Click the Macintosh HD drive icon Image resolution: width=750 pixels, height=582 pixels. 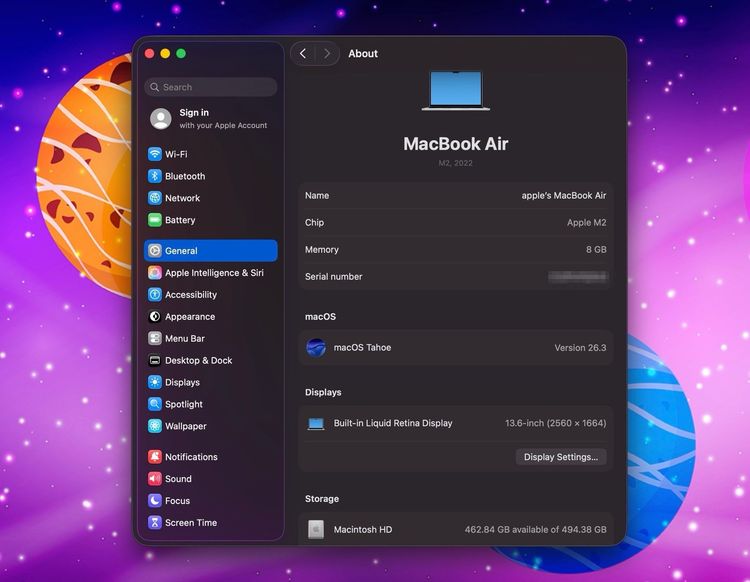point(316,529)
